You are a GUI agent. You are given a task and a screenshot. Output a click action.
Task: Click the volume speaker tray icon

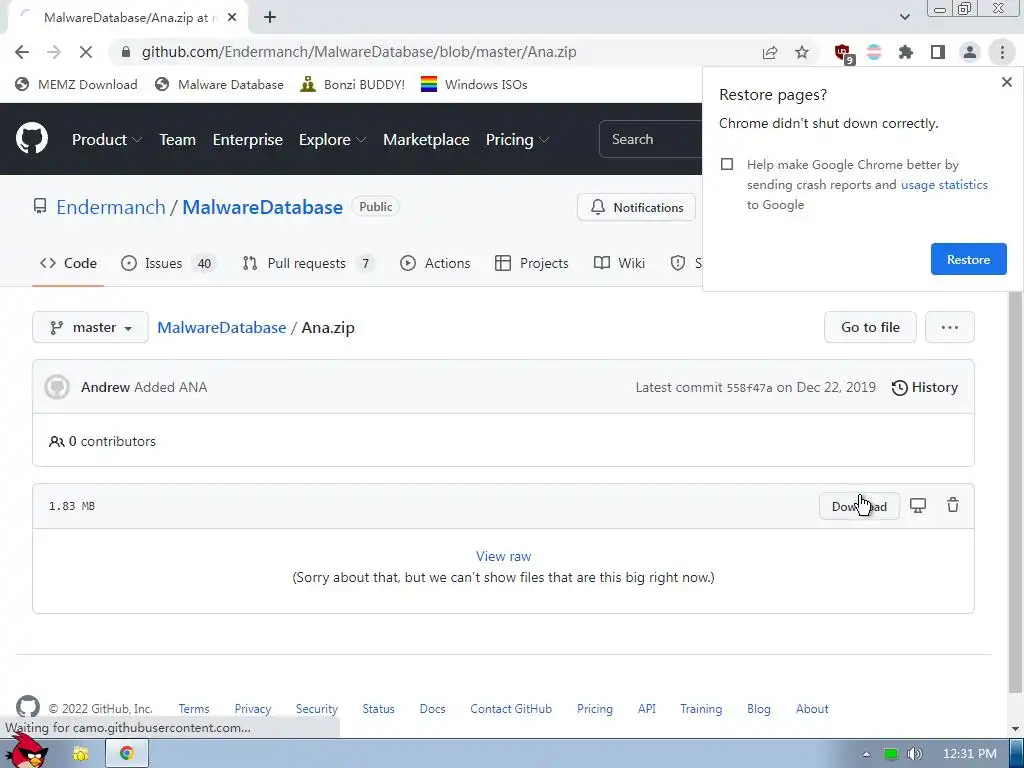[915, 754]
